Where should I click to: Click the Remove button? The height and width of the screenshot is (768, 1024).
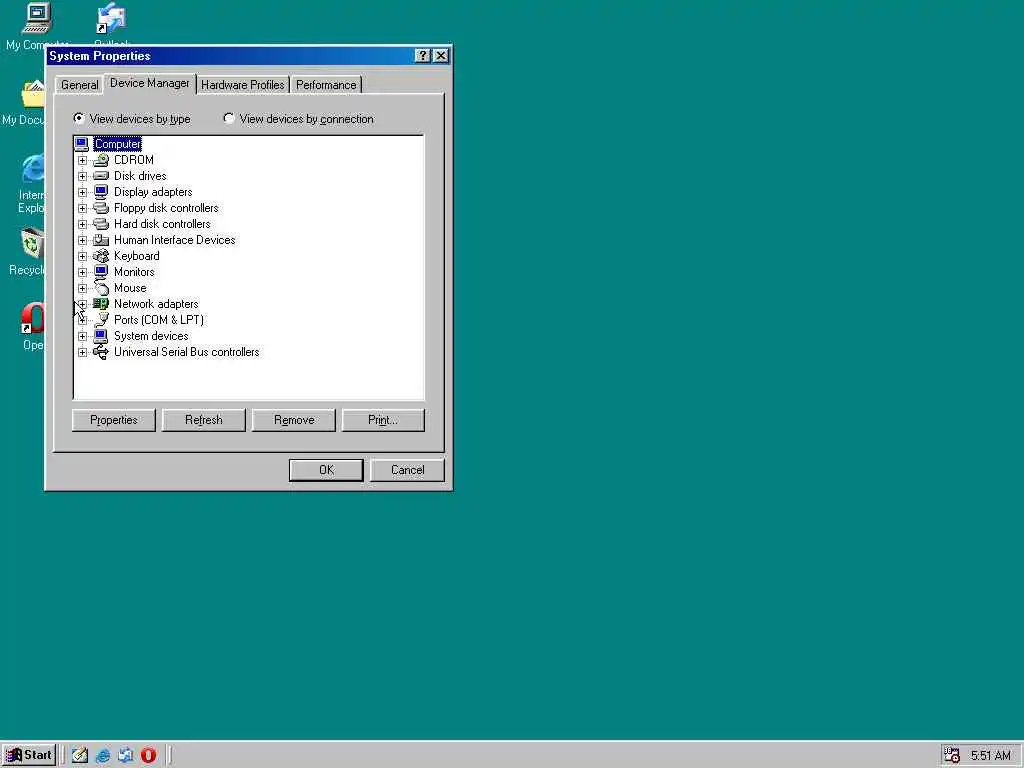click(x=294, y=420)
